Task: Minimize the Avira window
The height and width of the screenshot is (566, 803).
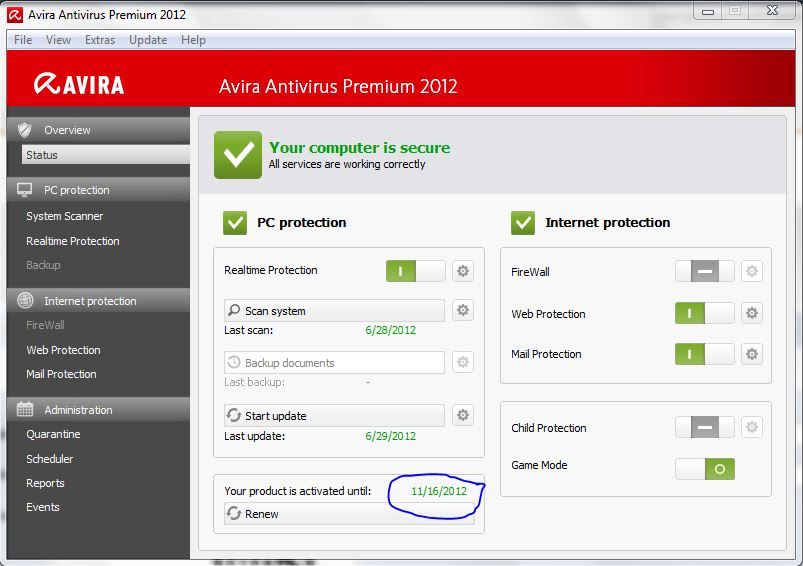Action: pyautogui.click(x=708, y=11)
